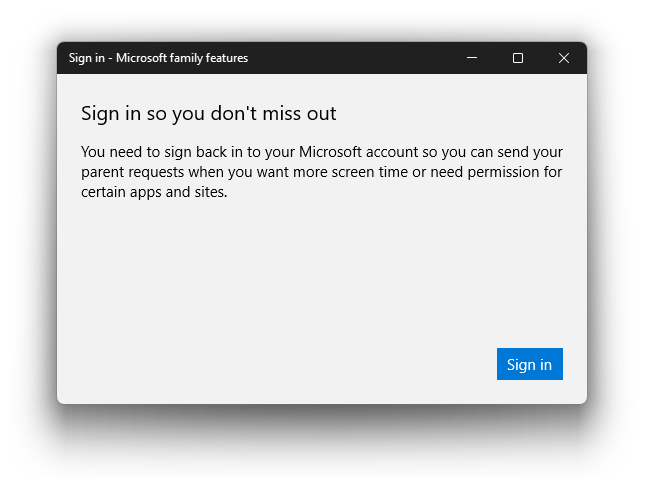Close the Microsoft family features dialog
This screenshot has width=654, height=477.
tap(564, 58)
